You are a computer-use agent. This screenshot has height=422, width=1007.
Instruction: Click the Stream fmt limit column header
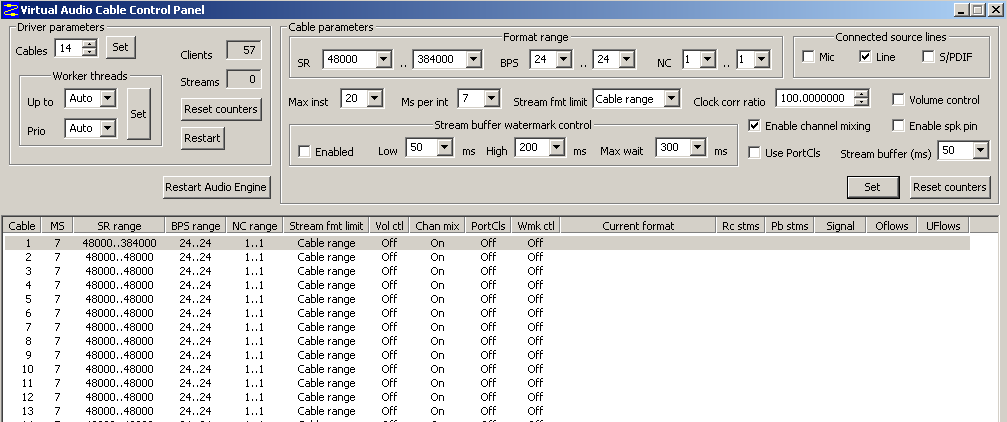pos(326,225)
